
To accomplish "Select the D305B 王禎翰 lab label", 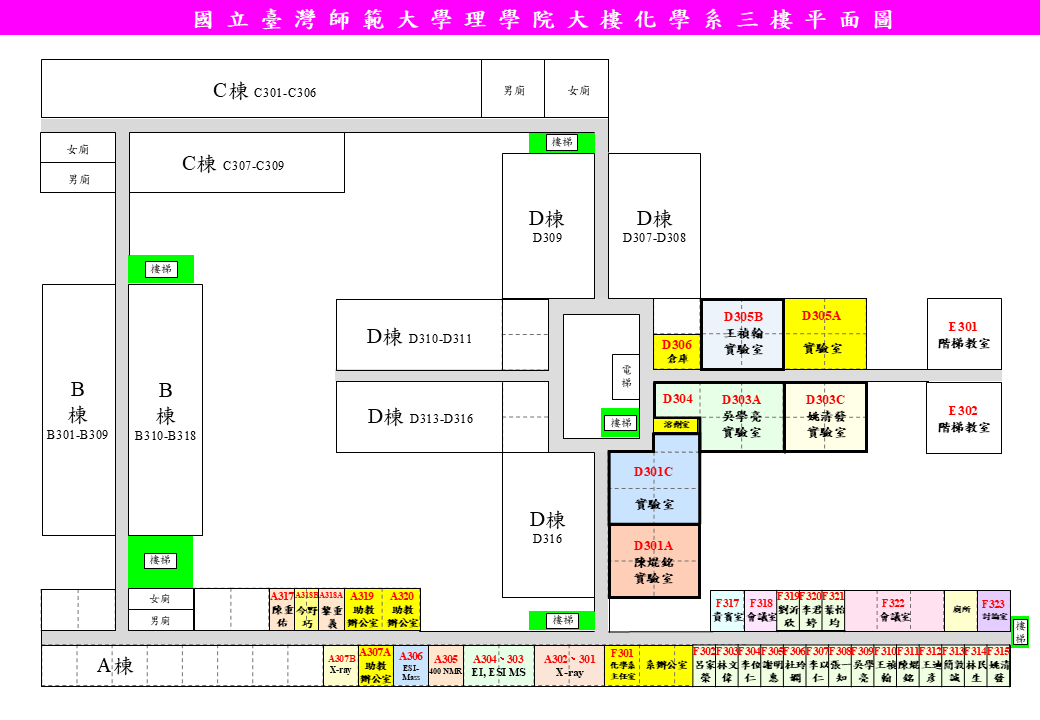I will [743, 333].
